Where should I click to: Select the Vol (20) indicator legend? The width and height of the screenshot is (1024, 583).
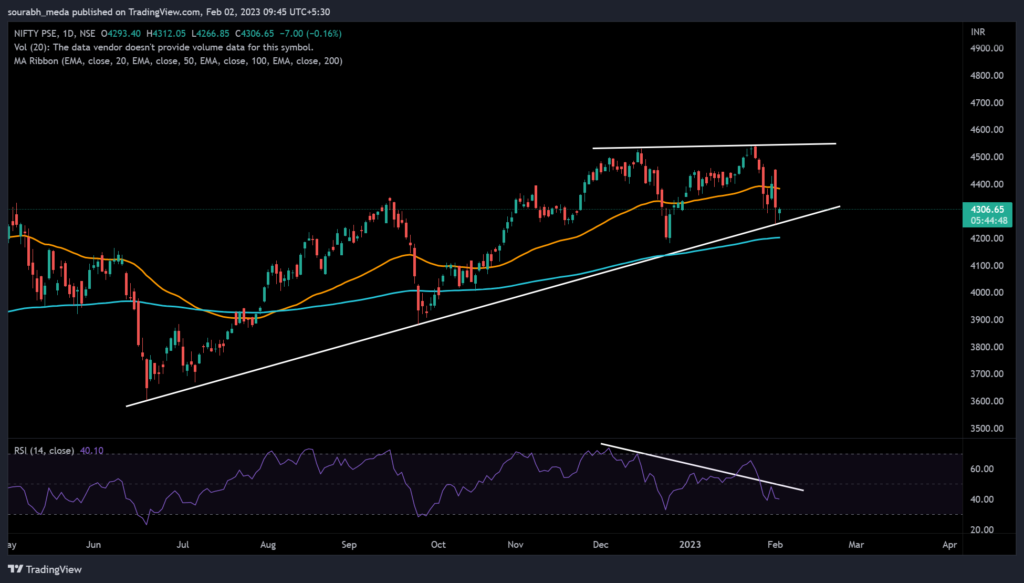[x=163, y=47]
